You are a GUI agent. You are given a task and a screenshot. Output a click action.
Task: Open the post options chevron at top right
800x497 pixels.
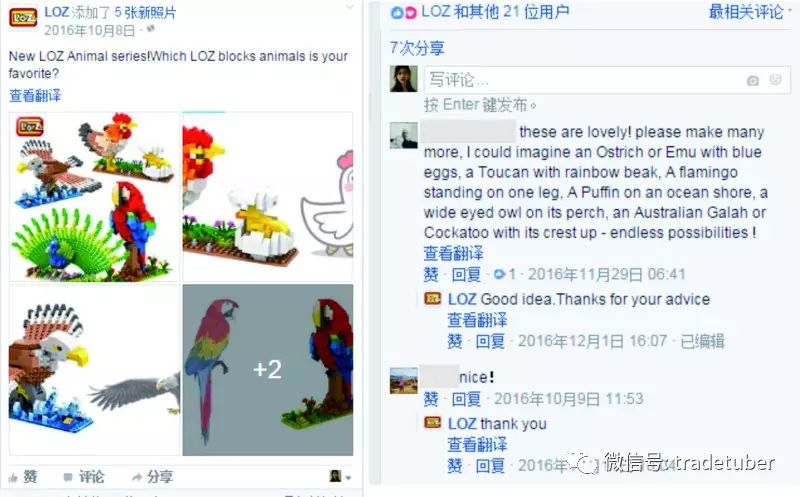350,7
